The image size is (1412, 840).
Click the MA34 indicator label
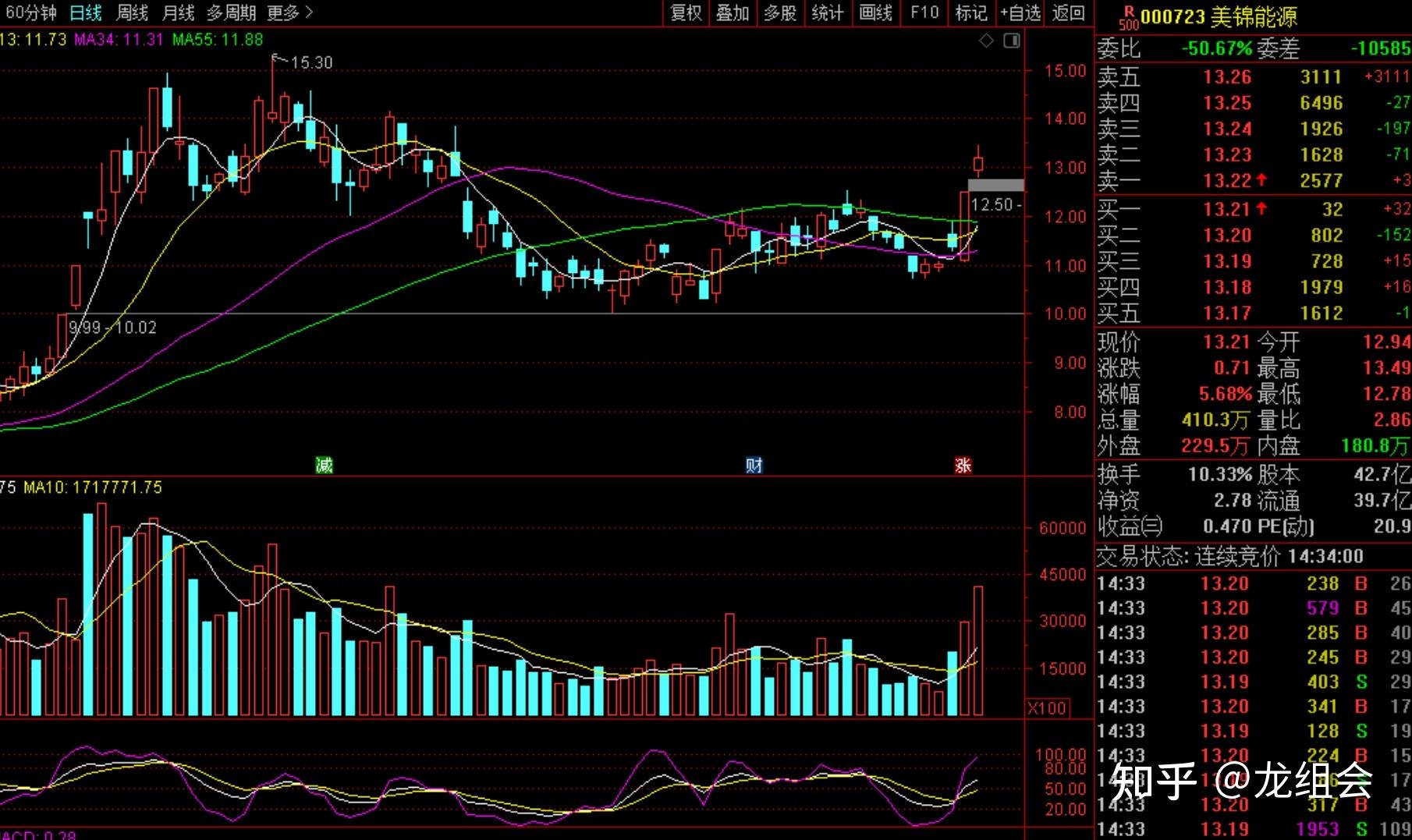coord(119,39)
